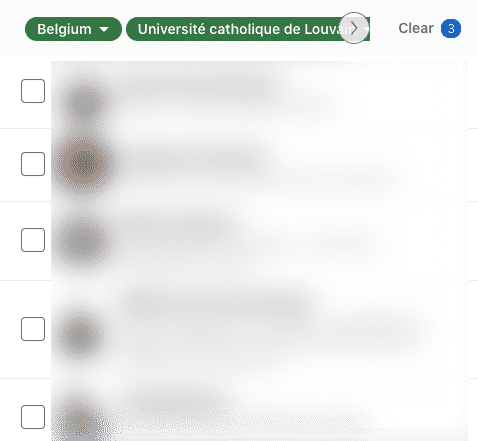Show more filters with the right chevron
This screenshot has height=441, width=478.
pos(354,28)
